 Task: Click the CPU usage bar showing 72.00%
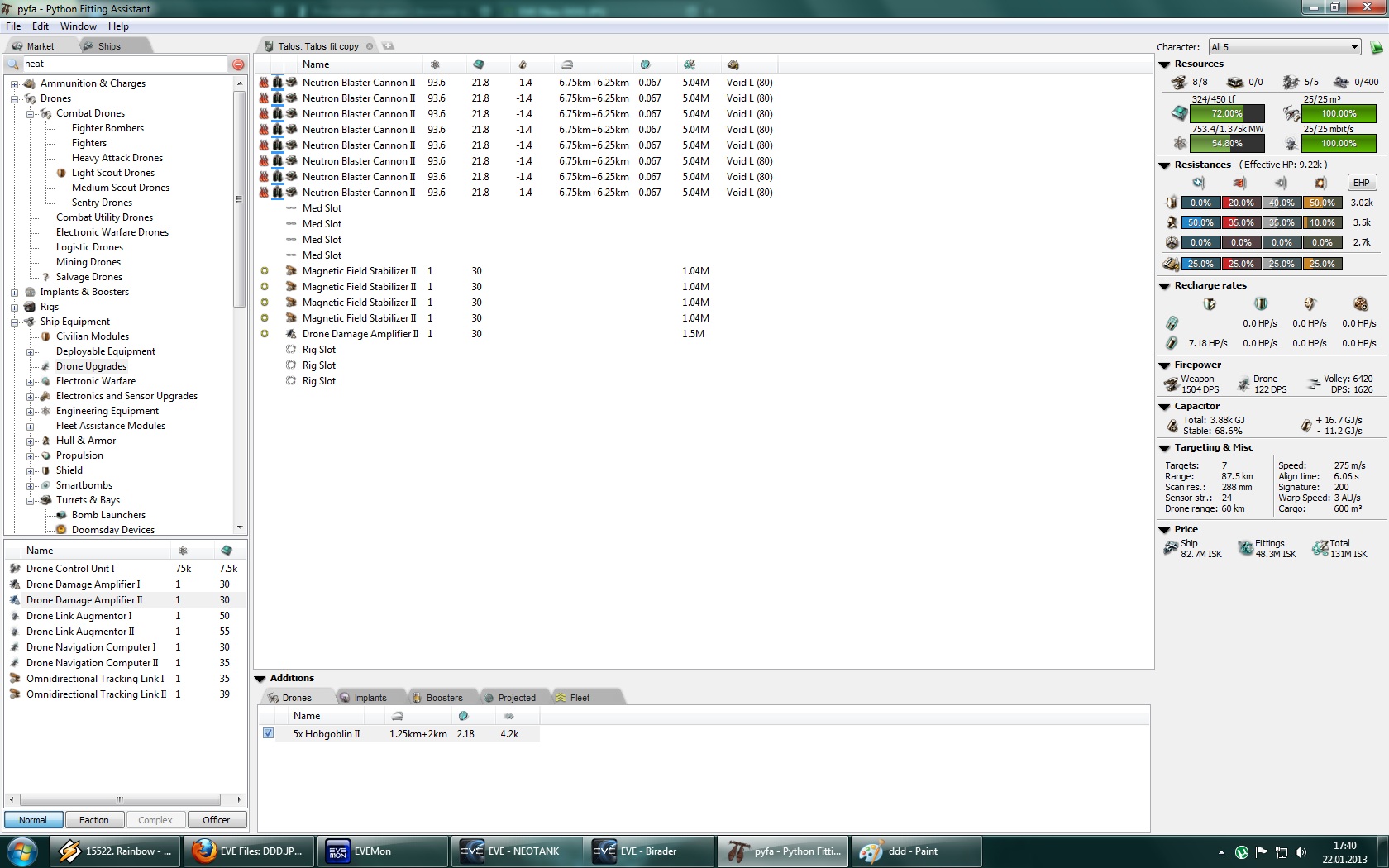pos(1227,113)
